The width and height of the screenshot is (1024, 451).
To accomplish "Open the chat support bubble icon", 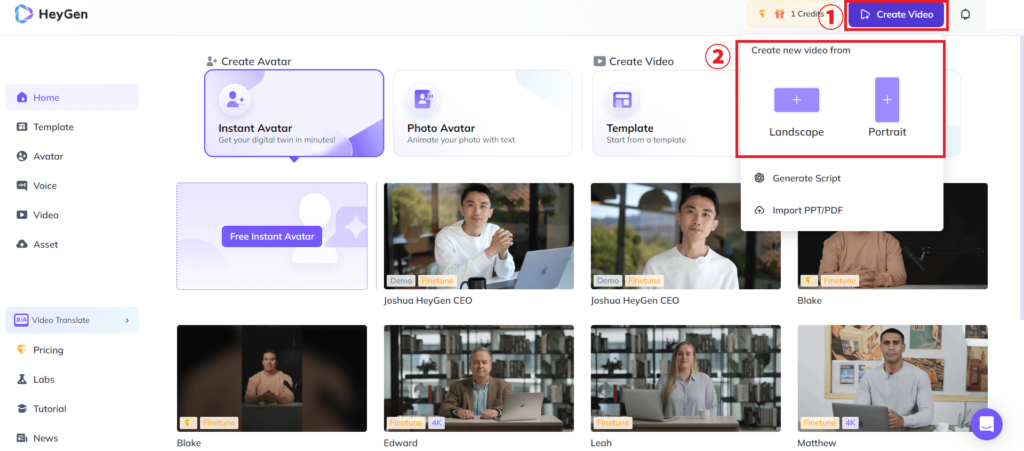I will [x=986, y=423].
